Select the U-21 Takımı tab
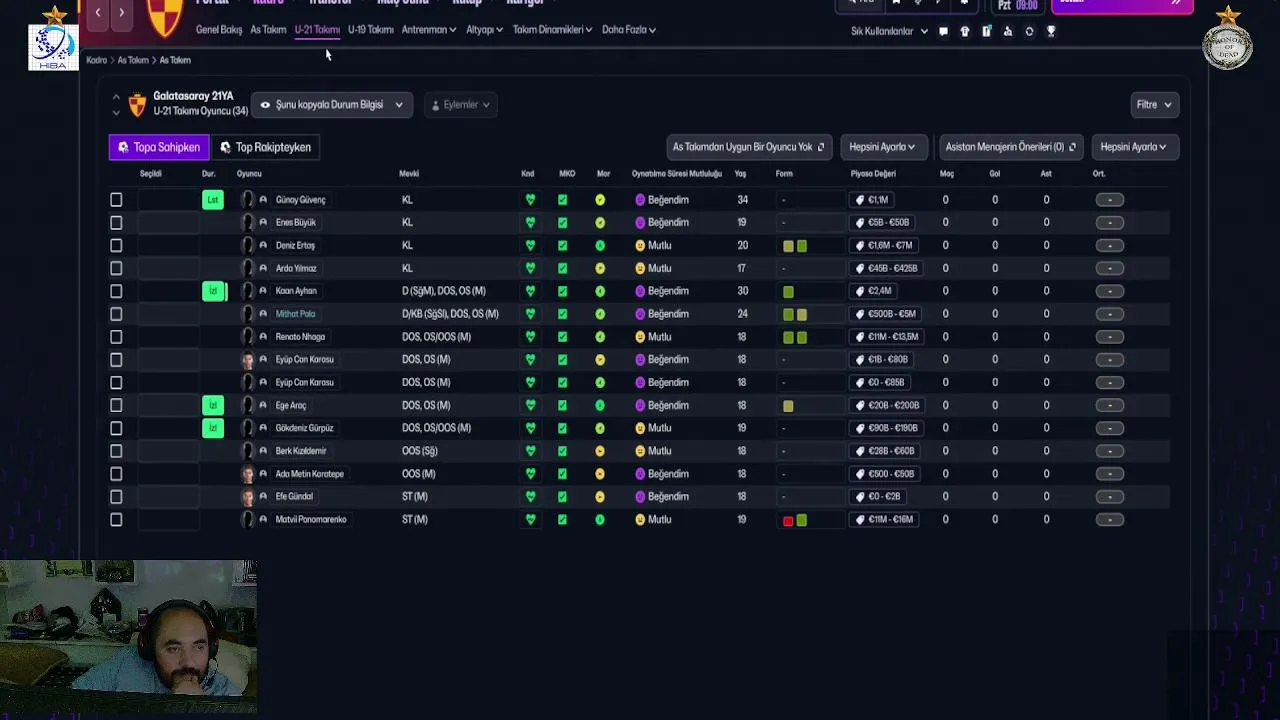 317,30
